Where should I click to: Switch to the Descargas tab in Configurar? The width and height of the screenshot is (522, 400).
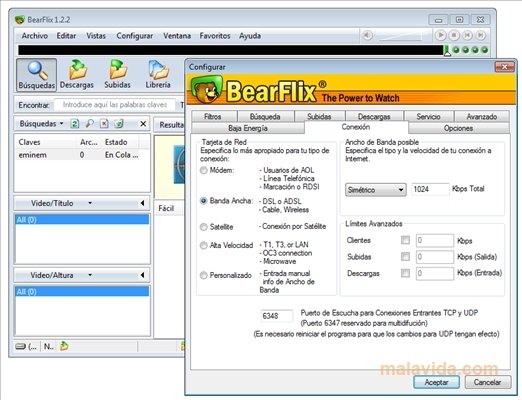tap(374, 117)
